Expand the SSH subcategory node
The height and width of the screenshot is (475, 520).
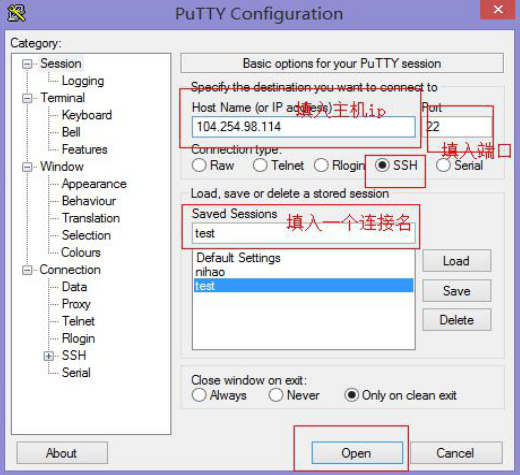pos(49,356)
